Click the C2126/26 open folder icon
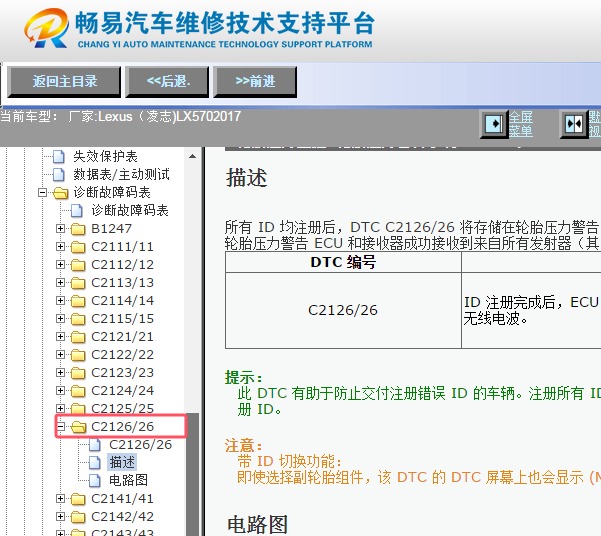Screen dimensions: 601x536 click(79, 427)
